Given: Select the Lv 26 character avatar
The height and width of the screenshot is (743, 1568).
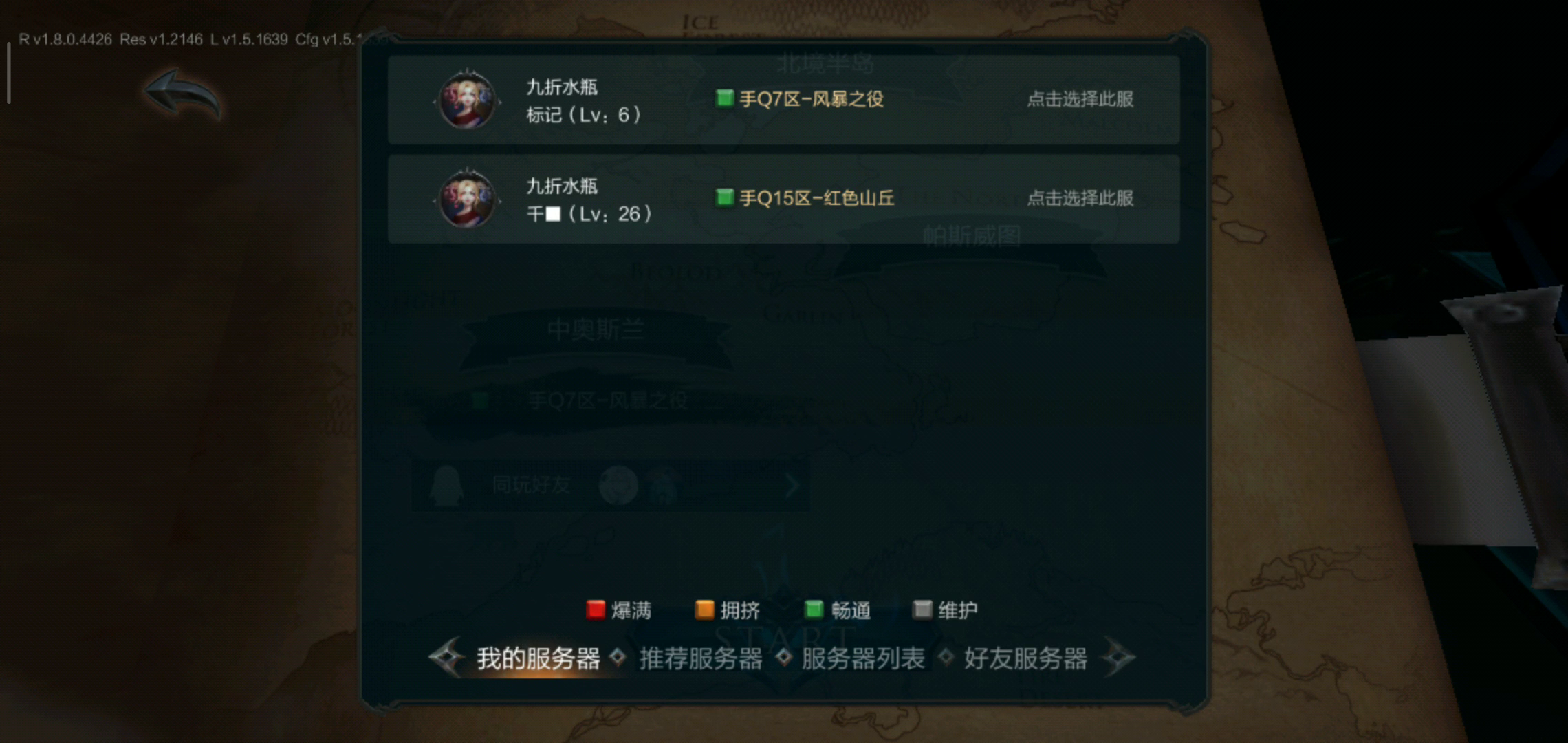Looking at the screenshot, I should point(467,199).
